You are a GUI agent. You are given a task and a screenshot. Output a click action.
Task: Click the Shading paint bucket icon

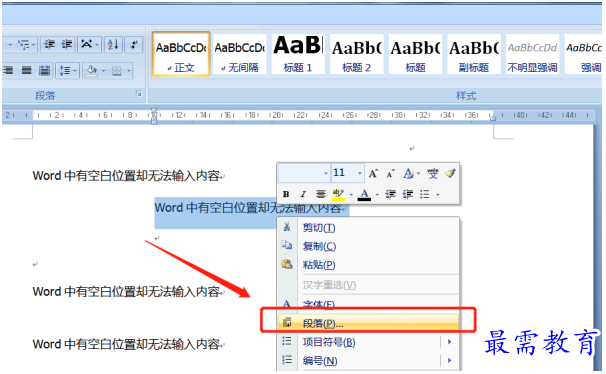pyautogui.click(x=91, y=71)
